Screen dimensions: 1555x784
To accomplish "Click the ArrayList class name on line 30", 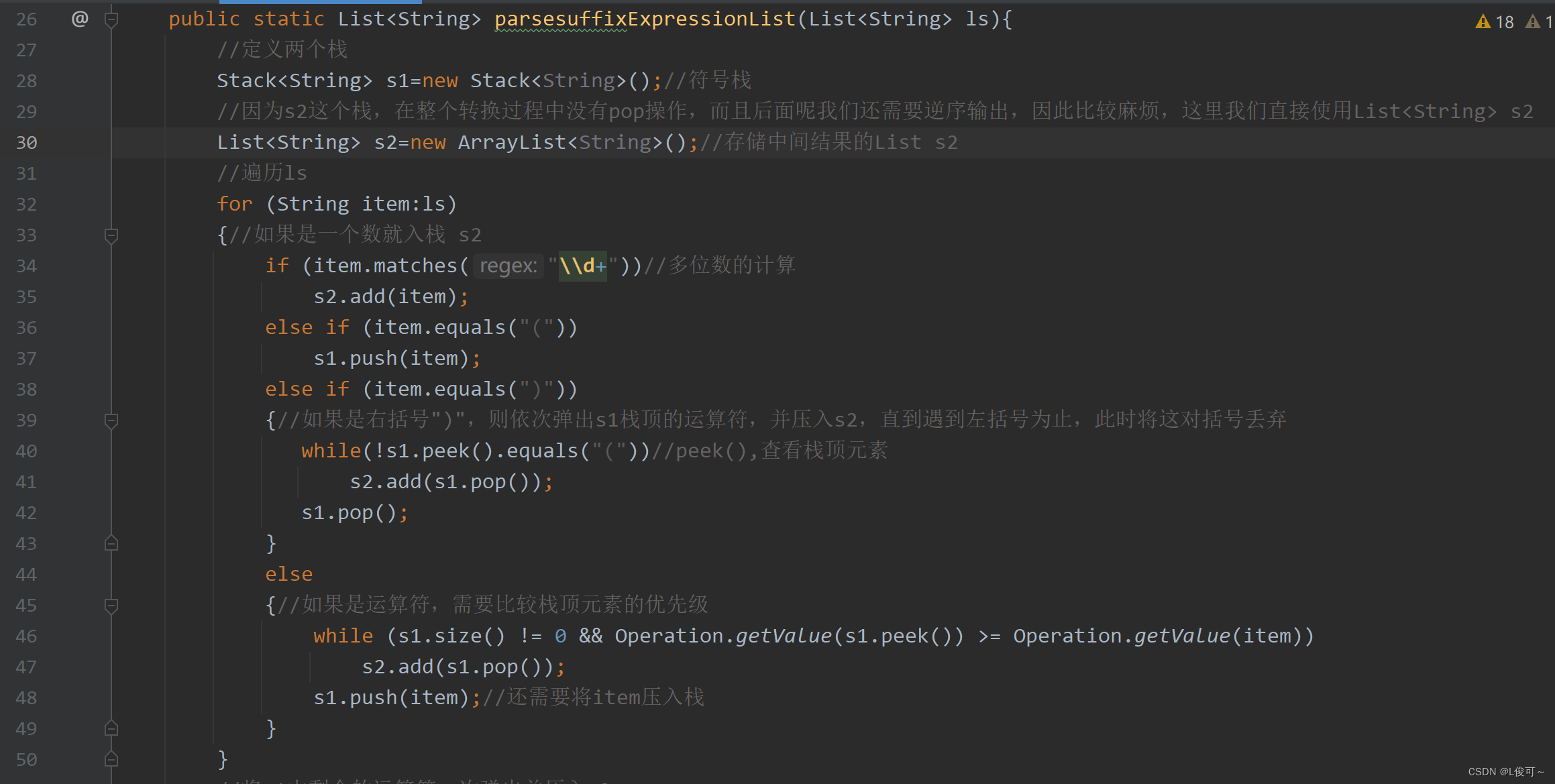I will [513, 143].
